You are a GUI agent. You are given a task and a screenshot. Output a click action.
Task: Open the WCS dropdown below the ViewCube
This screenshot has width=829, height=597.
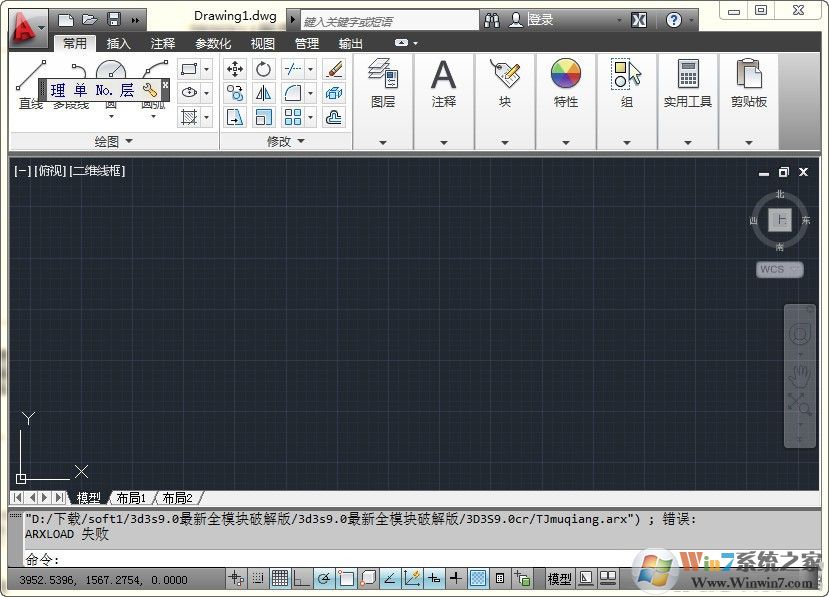click(779, 269)
